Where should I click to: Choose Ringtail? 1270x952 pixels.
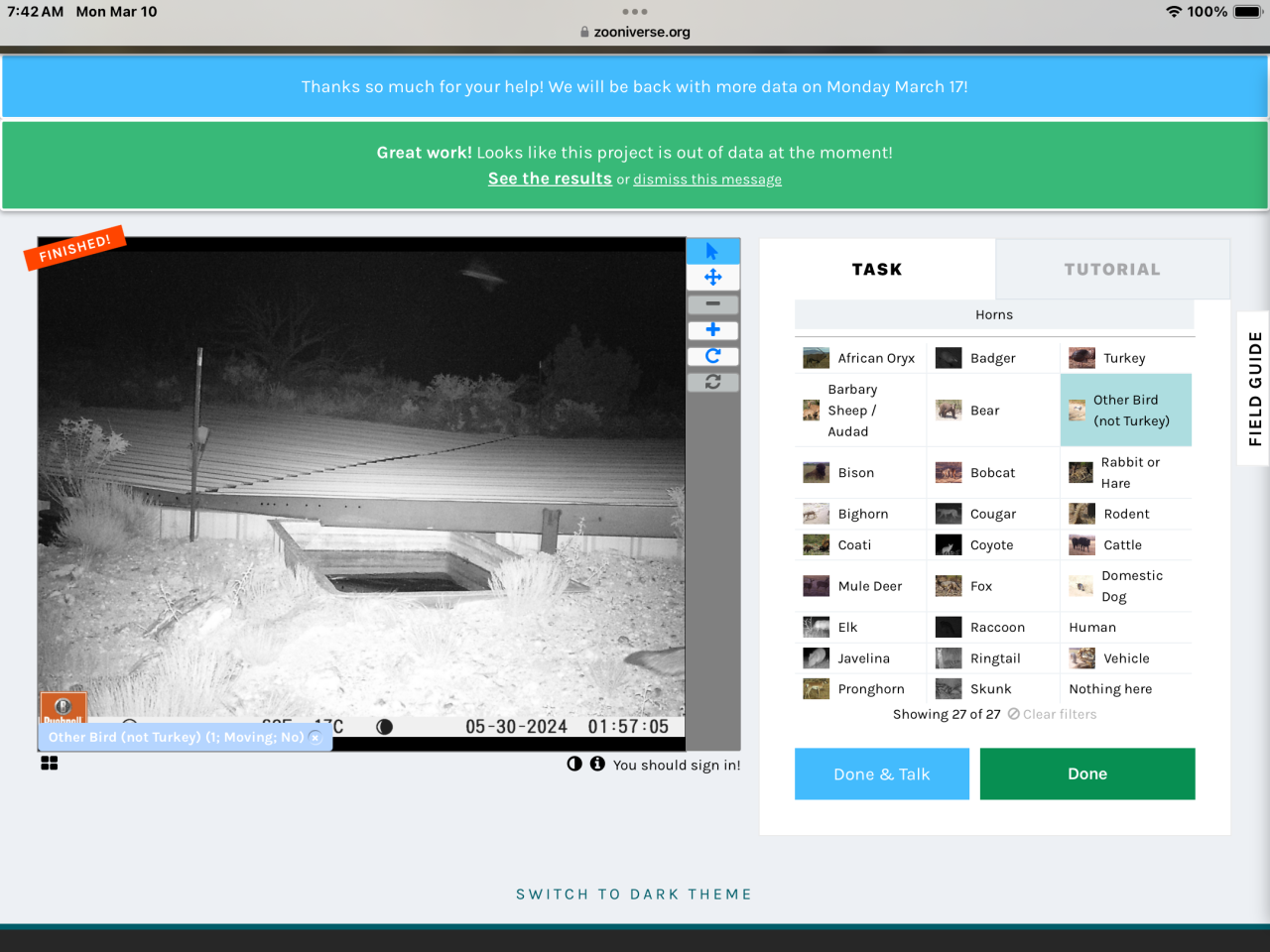(x=993, y=657)
